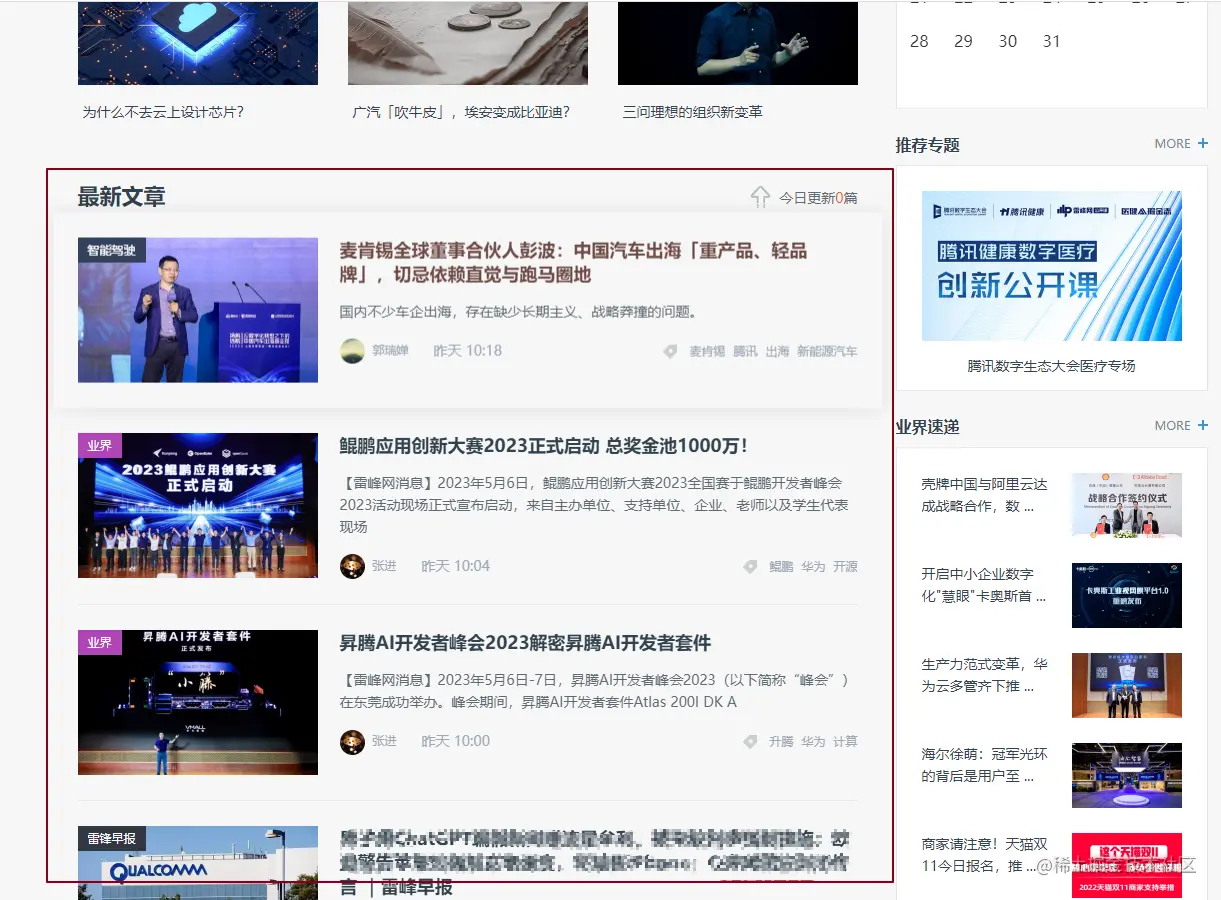
Task: Open MORE link for 推荐专题
Action: 1172,144
